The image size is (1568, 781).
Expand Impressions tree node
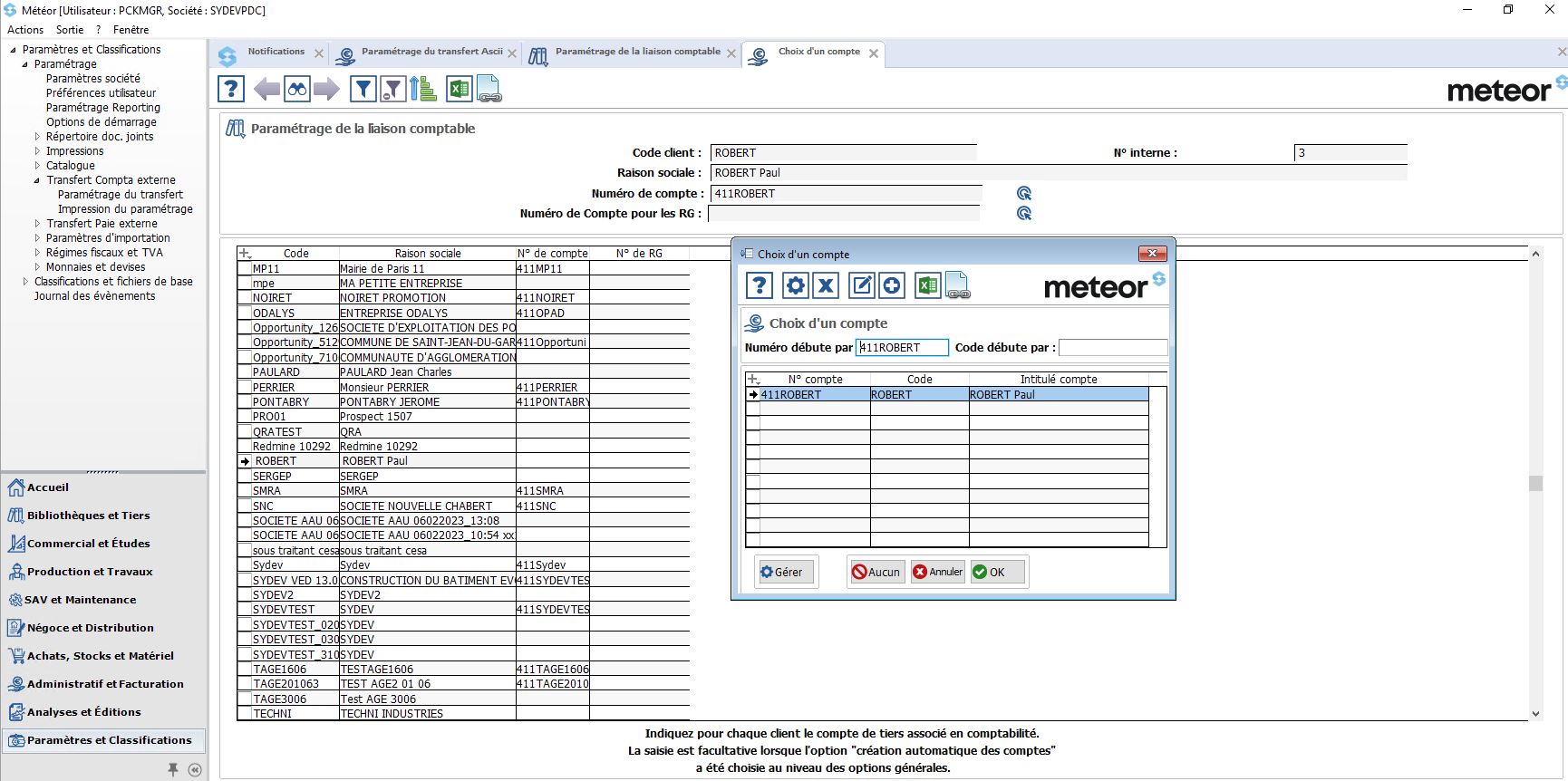click(x=37, y=151)
